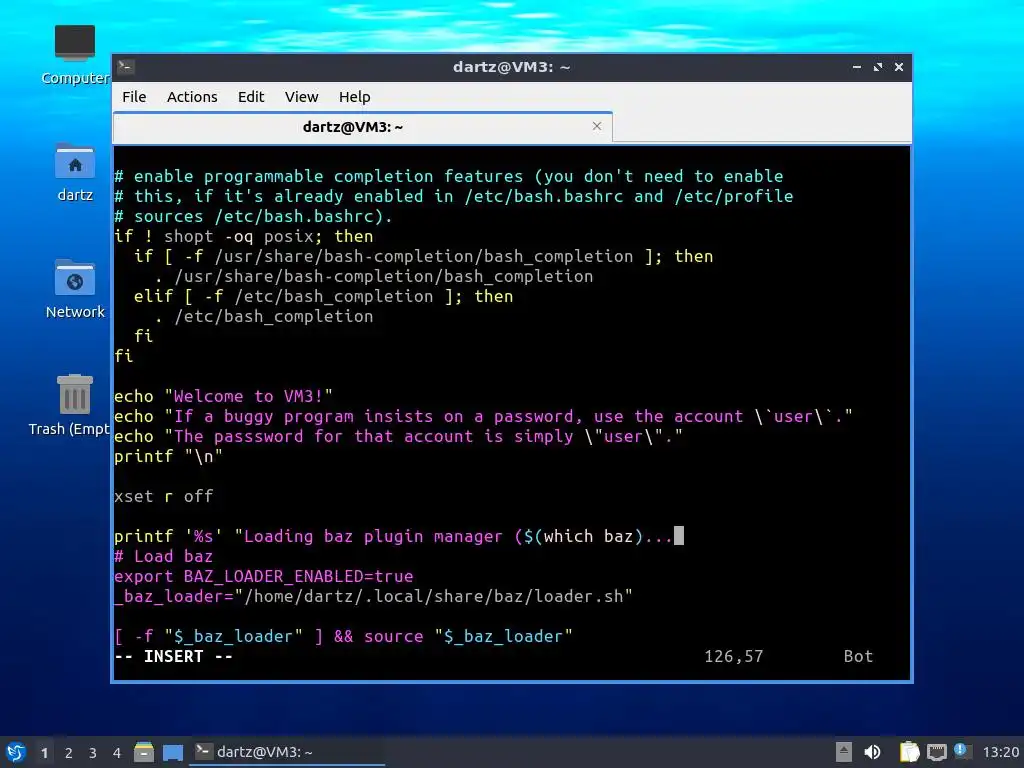Click the cursor position '126,57'
Screen dimensions: 1024x768
(x=733, y=656)
